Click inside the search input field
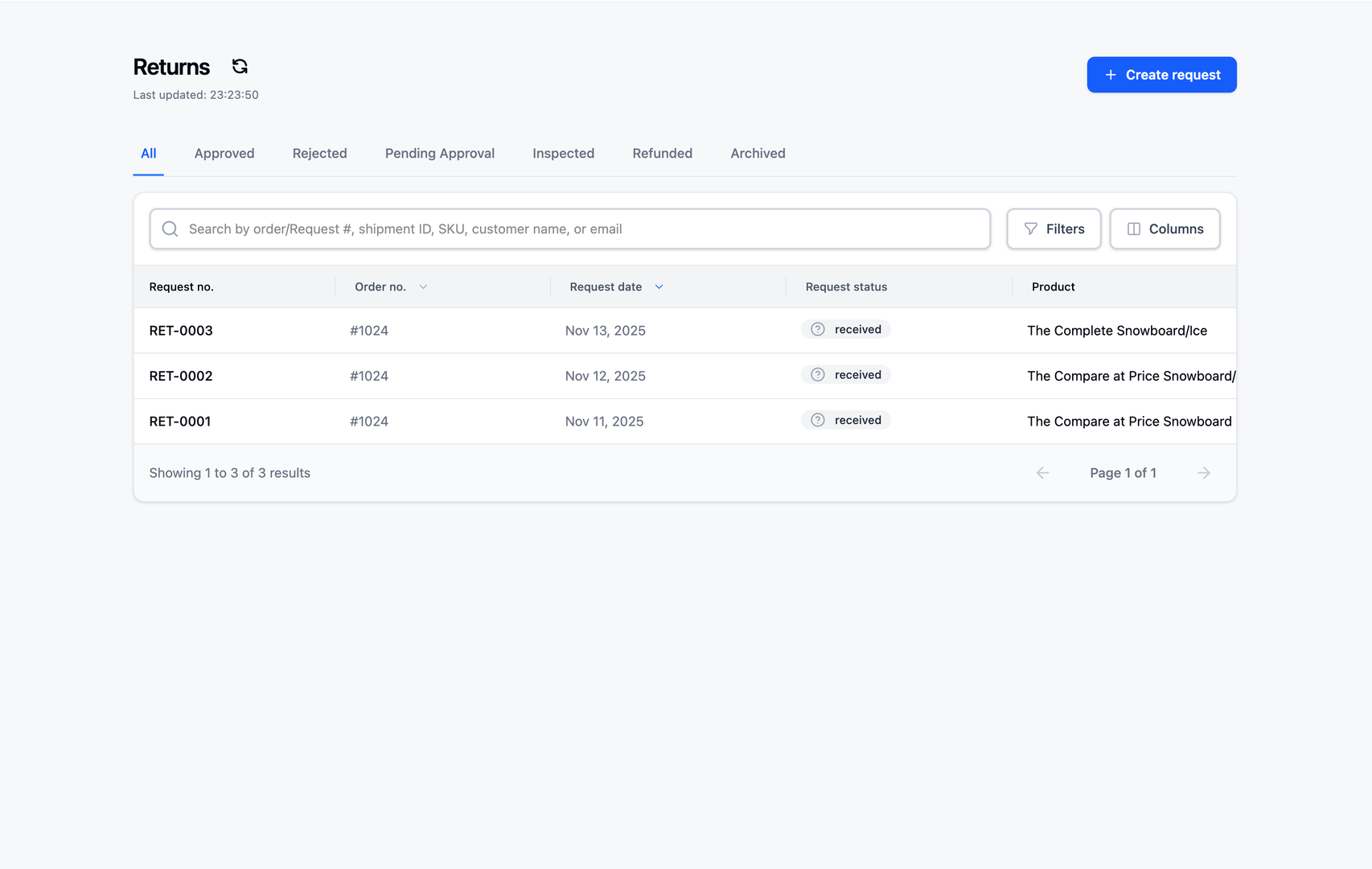Image resolution: width=1372 pixels, height=869 pixels. [563, 229]
